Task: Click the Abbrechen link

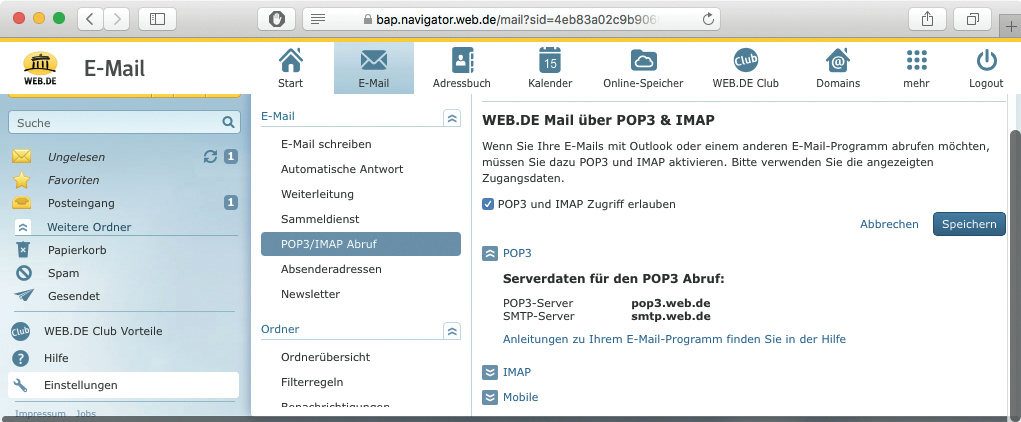Action: click(889, 224)
